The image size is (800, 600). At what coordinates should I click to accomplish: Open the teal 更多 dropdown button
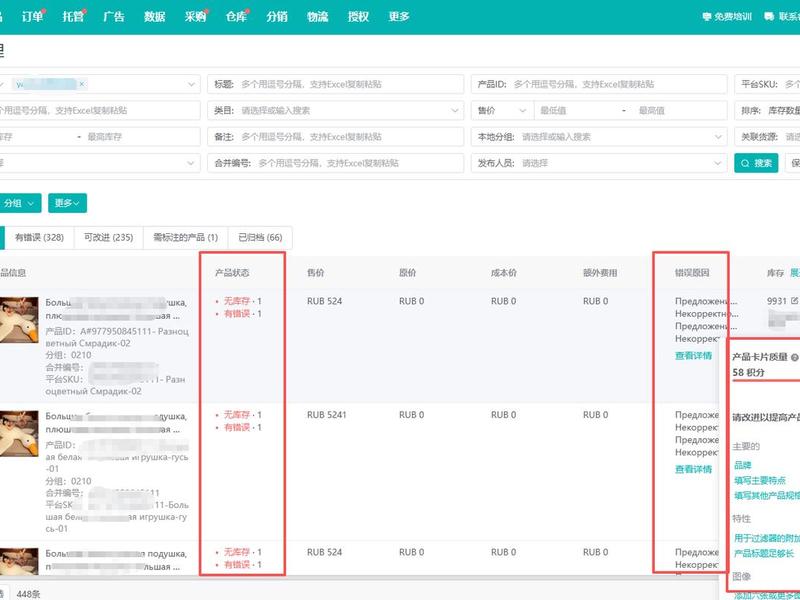tap(67, 203)
